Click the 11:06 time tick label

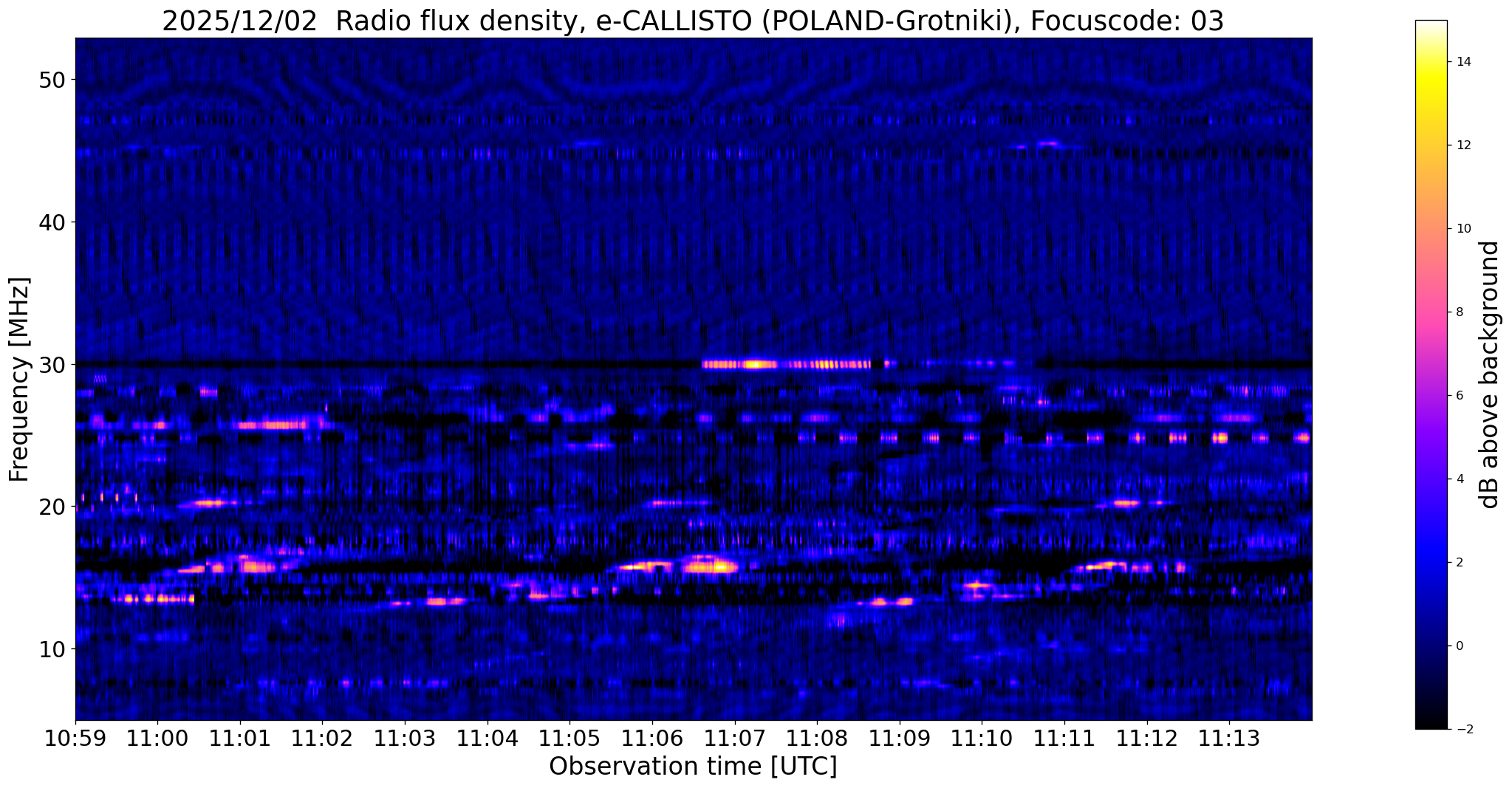tap(652, 738)
